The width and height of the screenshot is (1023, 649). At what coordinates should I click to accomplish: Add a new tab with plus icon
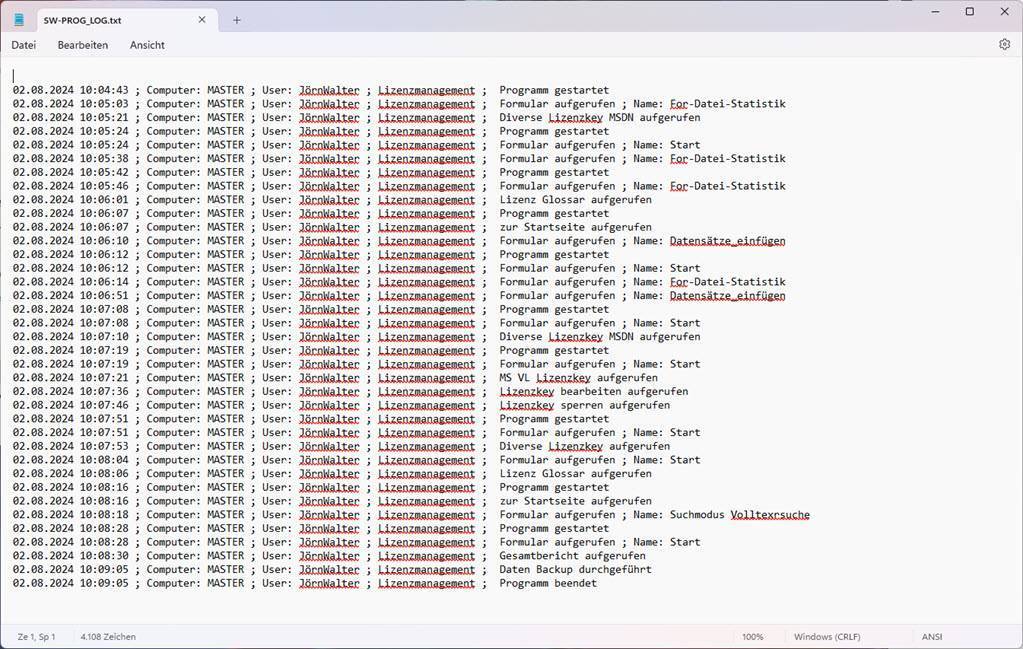[237, 20]
